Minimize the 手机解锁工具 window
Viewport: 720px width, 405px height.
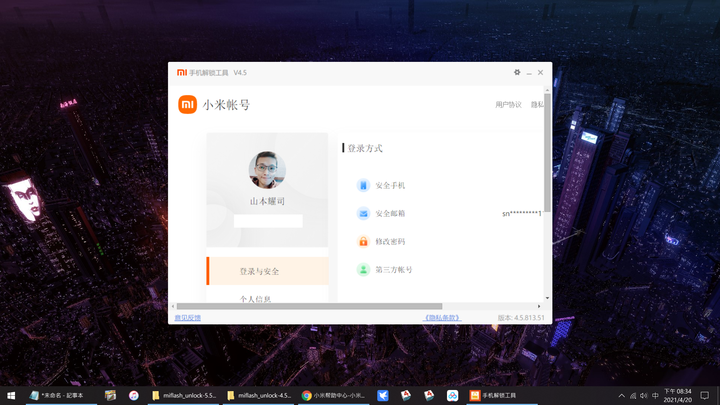[x=529, y=73]
